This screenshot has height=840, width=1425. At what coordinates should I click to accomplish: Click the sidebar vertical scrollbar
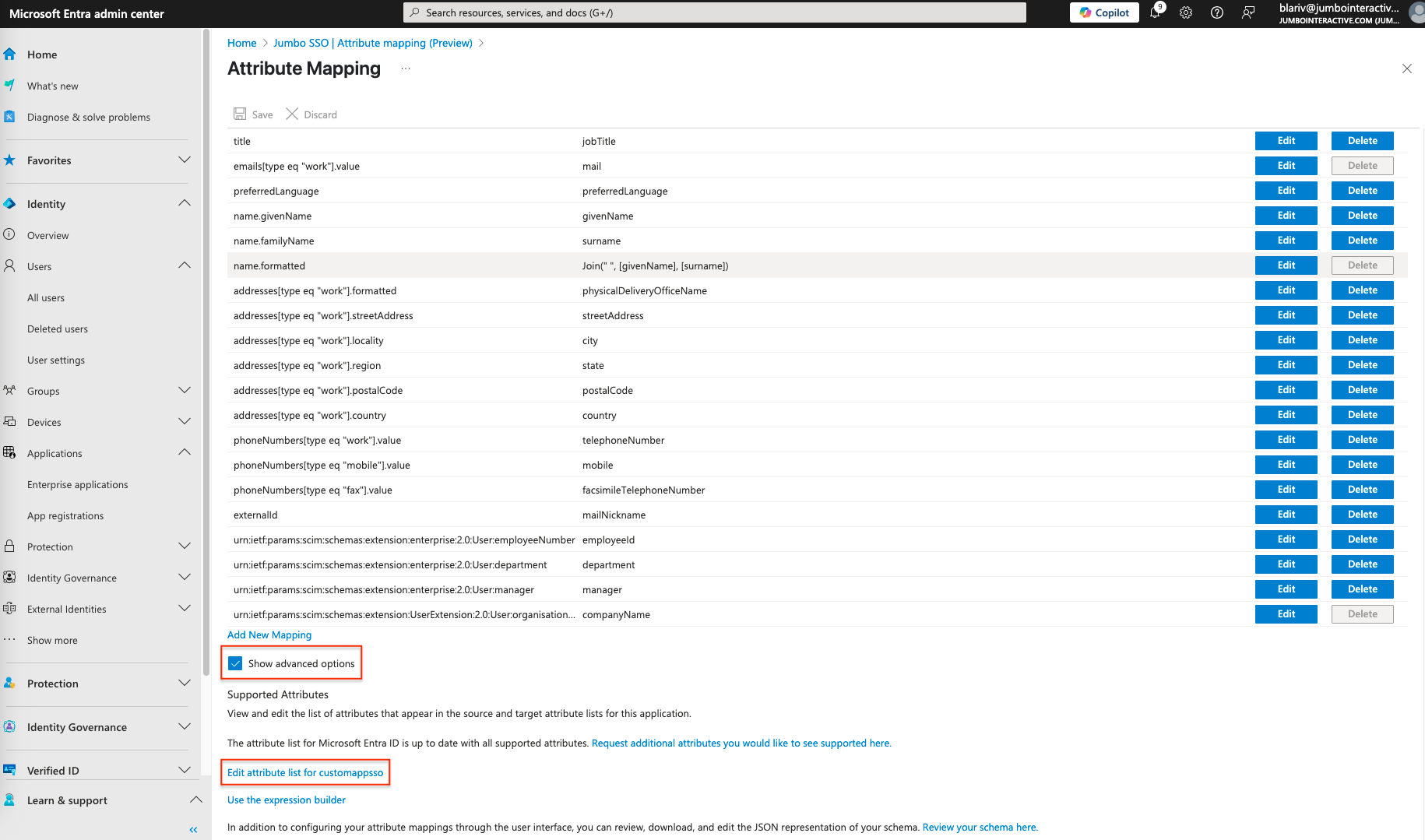pos(206,350)
